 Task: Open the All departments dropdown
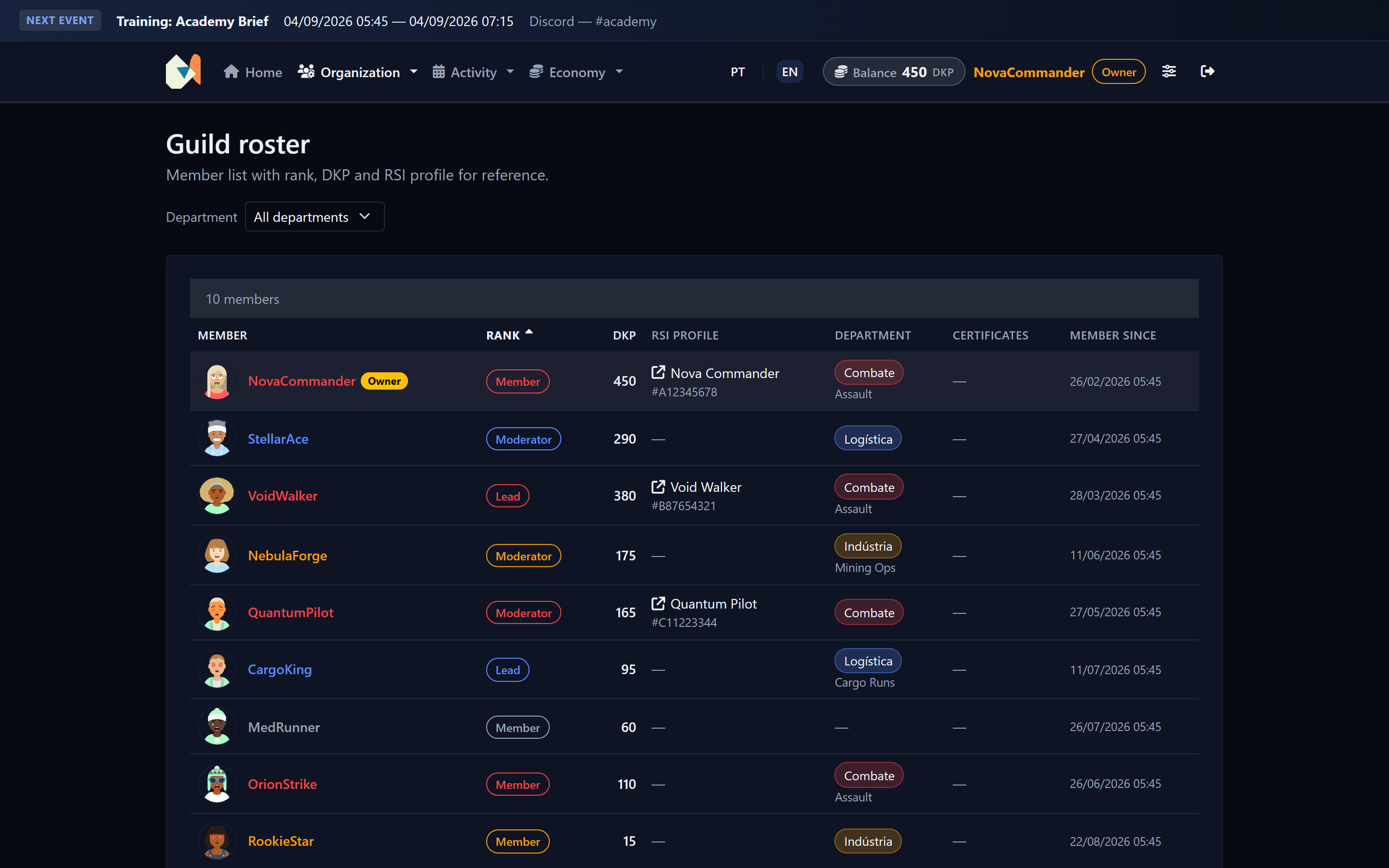pos(314,217)
